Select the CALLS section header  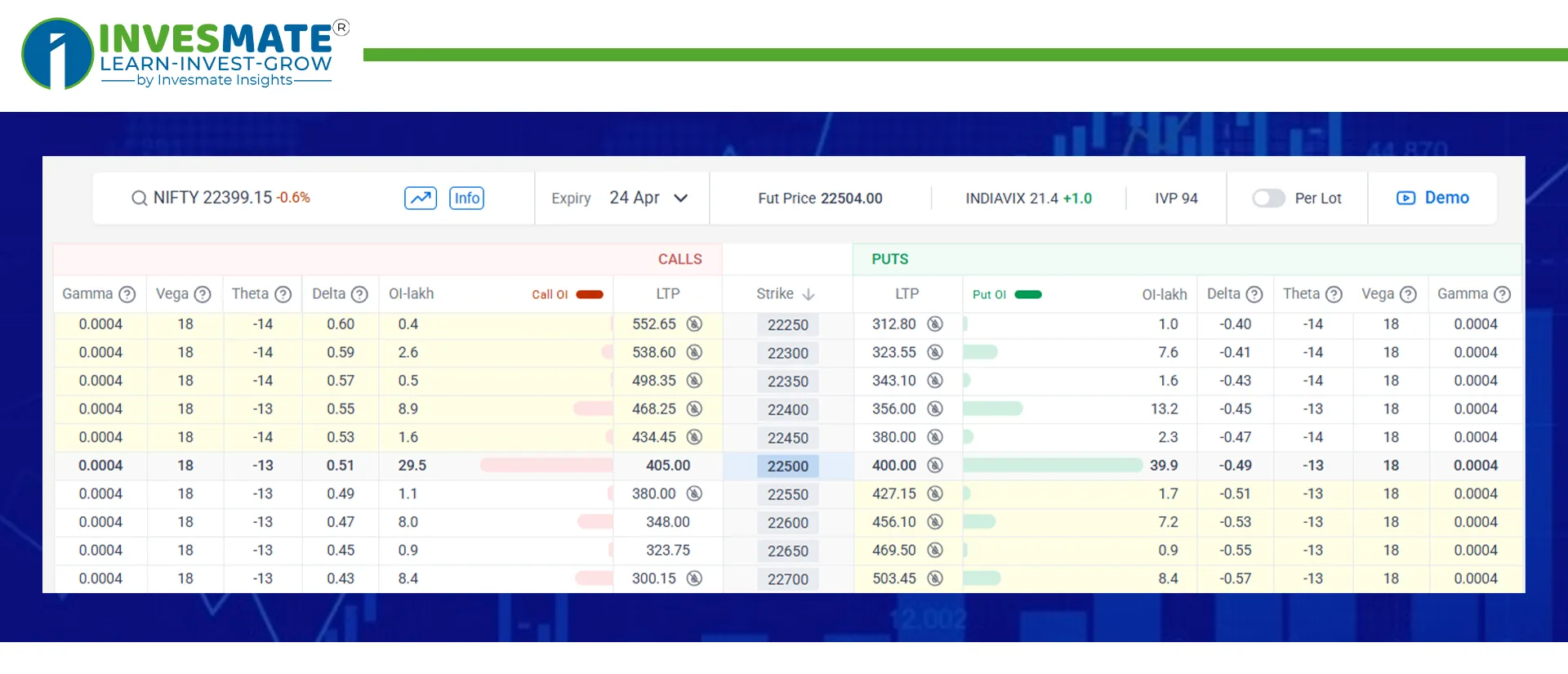[x=679, y=259]
